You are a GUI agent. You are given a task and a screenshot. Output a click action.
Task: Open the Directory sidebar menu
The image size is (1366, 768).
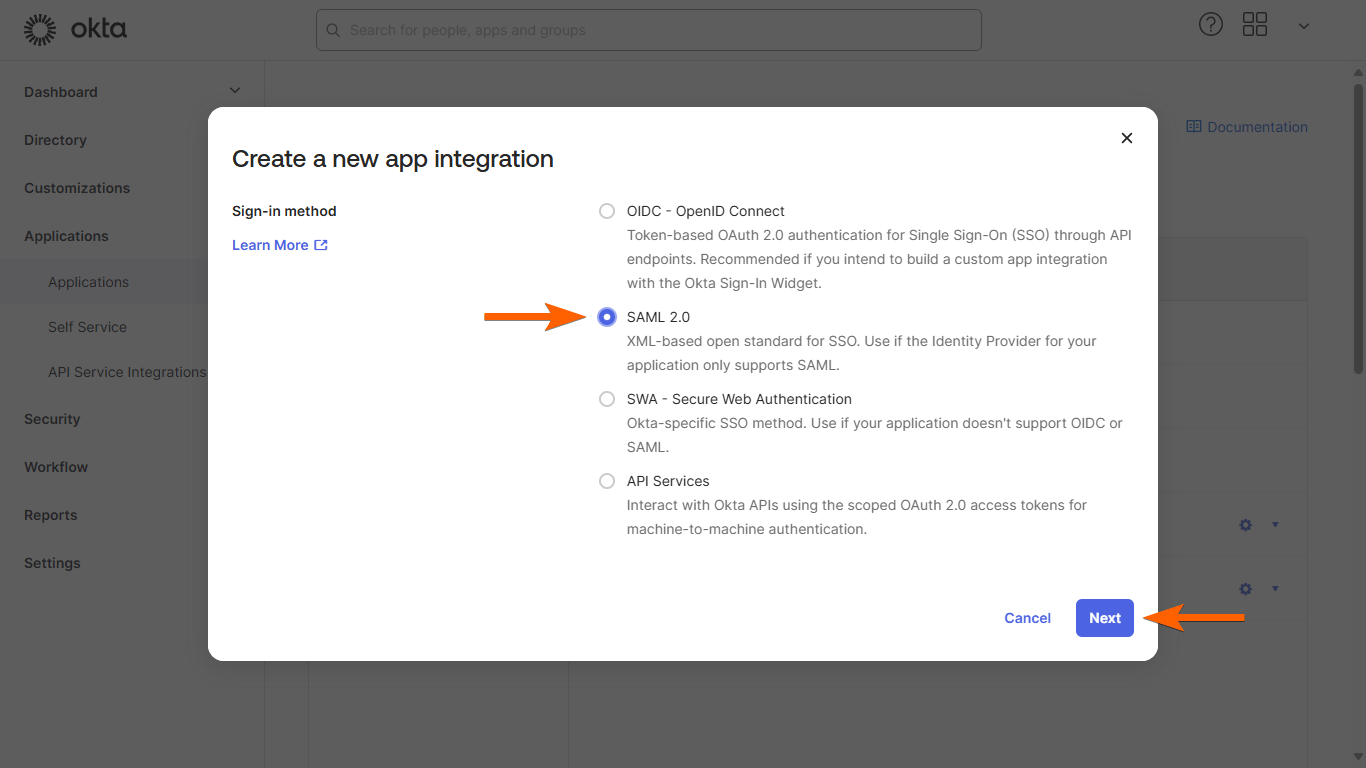(55, 140)
